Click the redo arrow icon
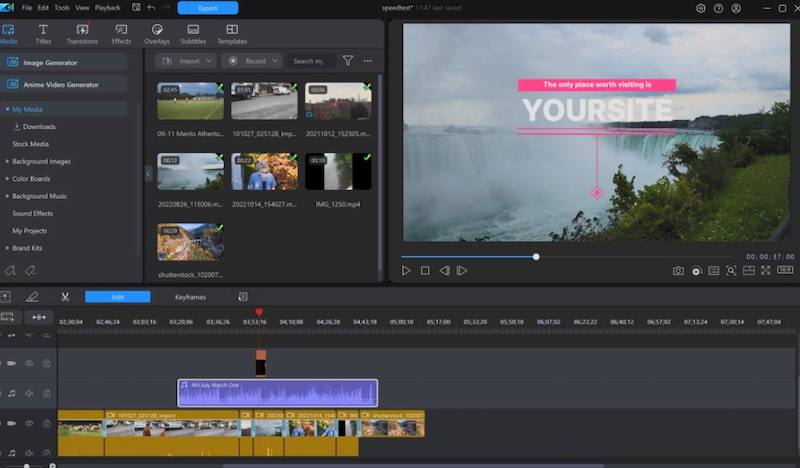The height and width of the screenshot is (468, 800). point(165,8)
